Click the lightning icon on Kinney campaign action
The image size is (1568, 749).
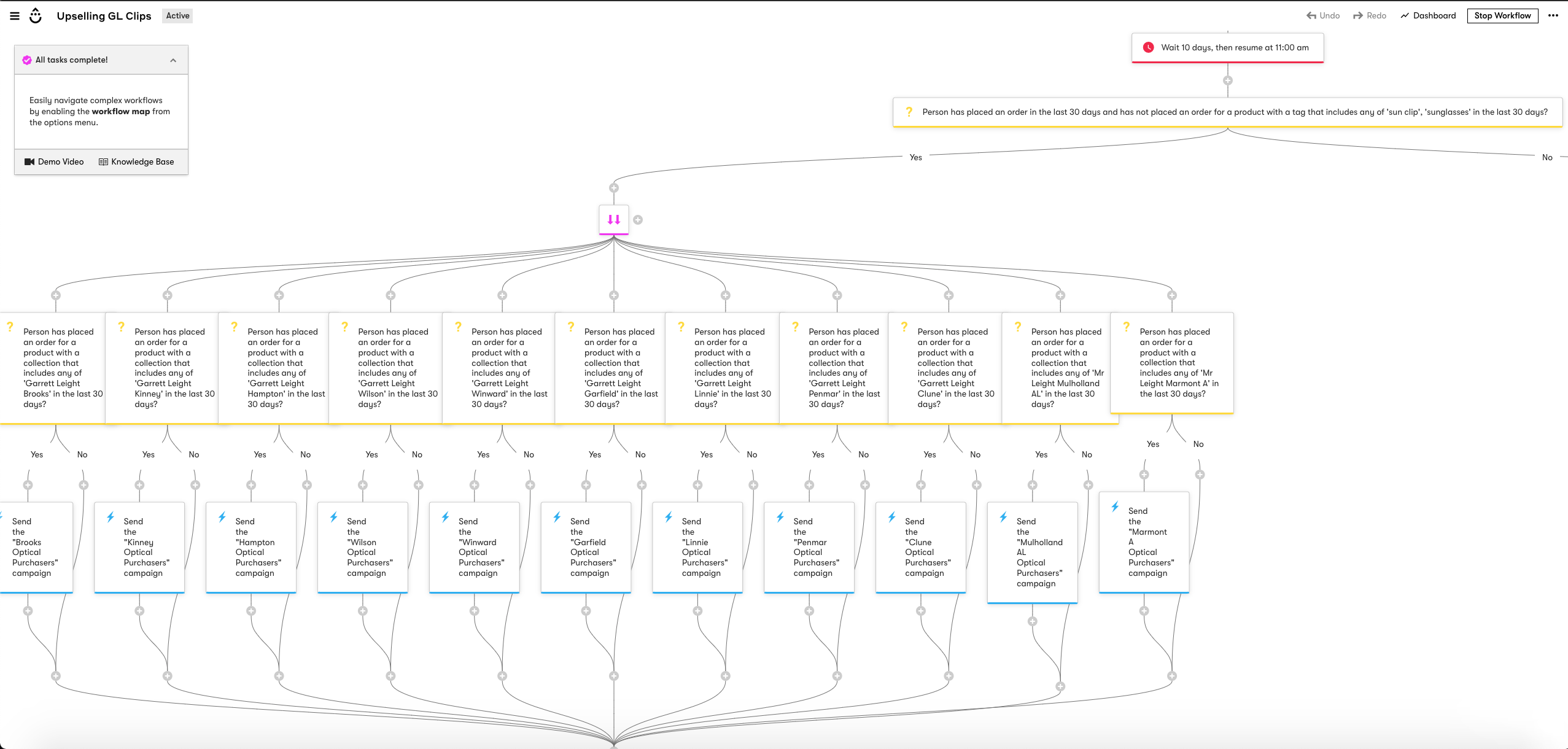coord(111,517)
